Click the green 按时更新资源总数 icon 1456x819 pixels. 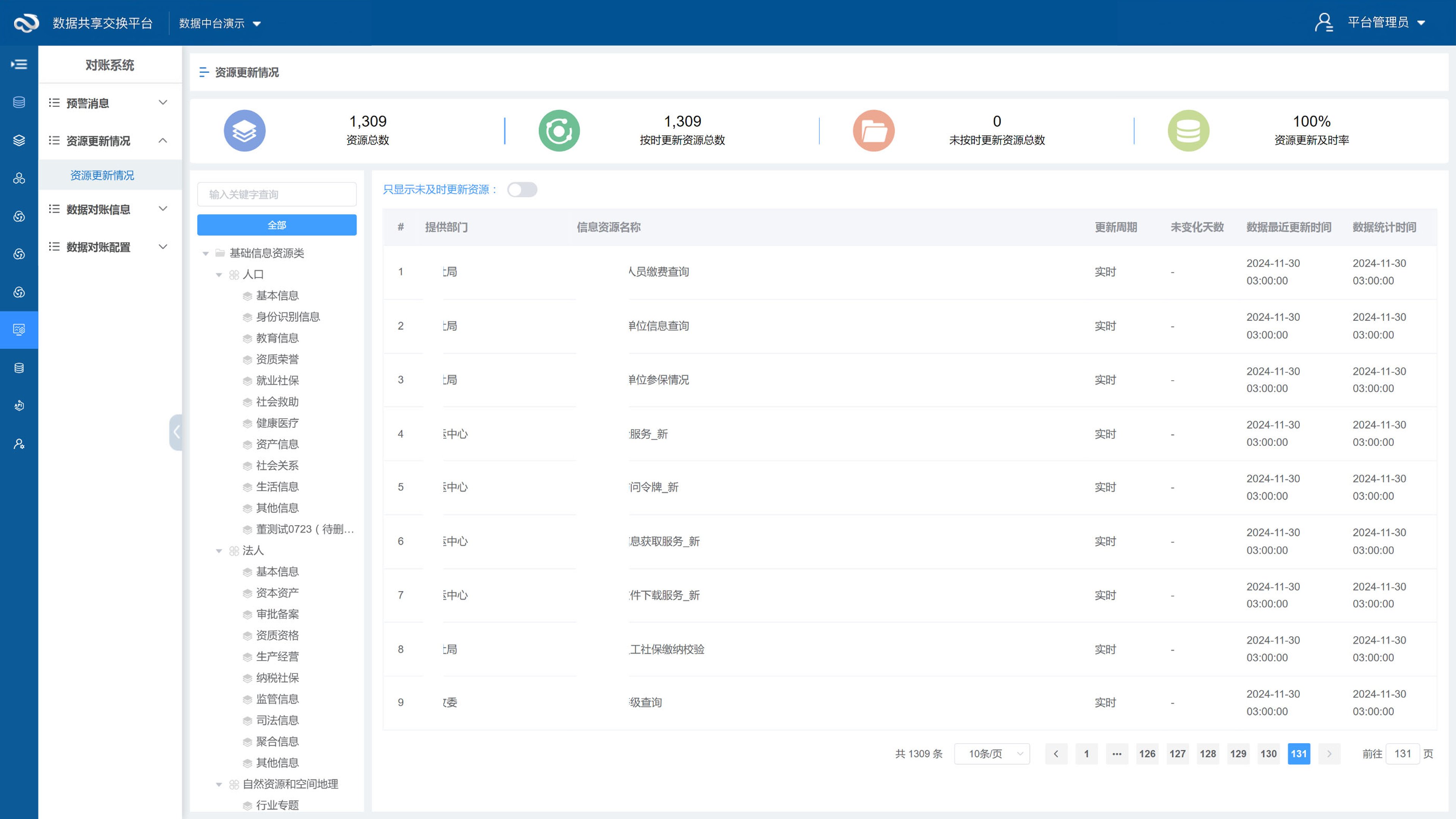pyautogui.click(x=559, y=130)
